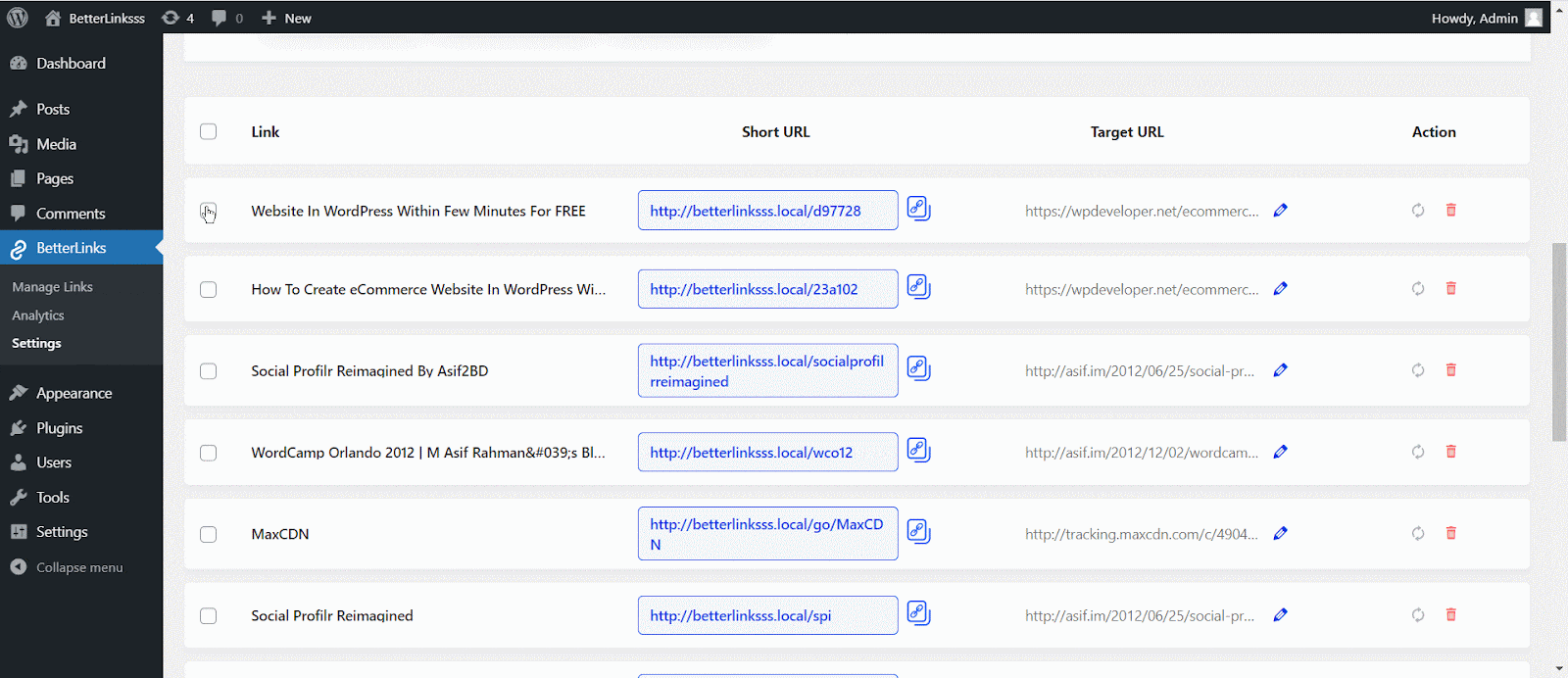Image resolution: width=1568 pixels, height=678 pixels.
Task: Copy the wco12 short URL
Action: tap(918, 451)
